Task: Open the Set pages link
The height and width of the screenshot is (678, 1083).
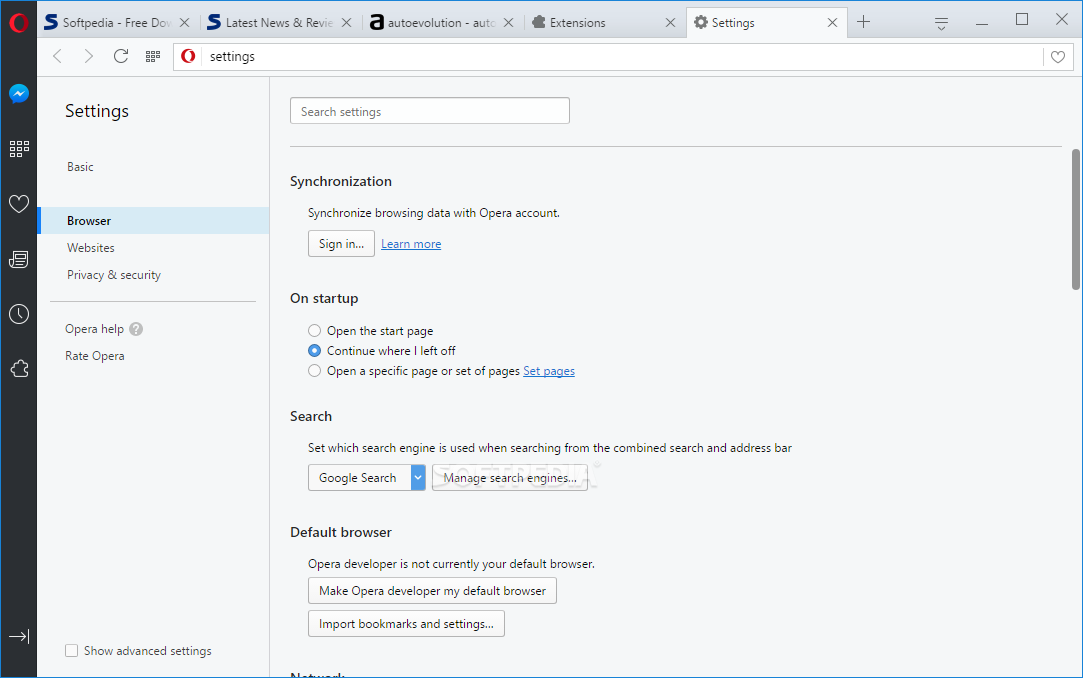Action: pyautogui.click(x=549, y=371)
